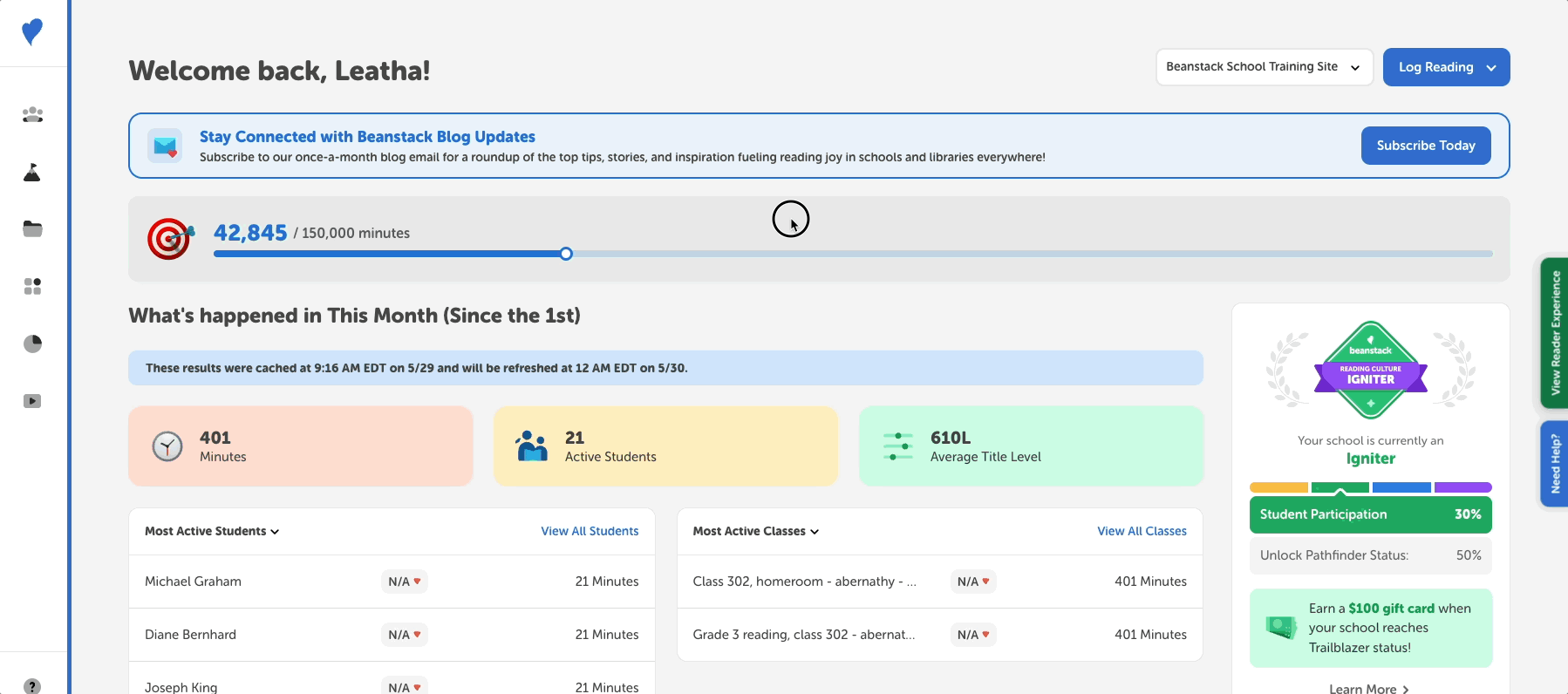The image size is (1568, 694).
Task: Click the Active Students readers icon
Action: click(532, 446)
